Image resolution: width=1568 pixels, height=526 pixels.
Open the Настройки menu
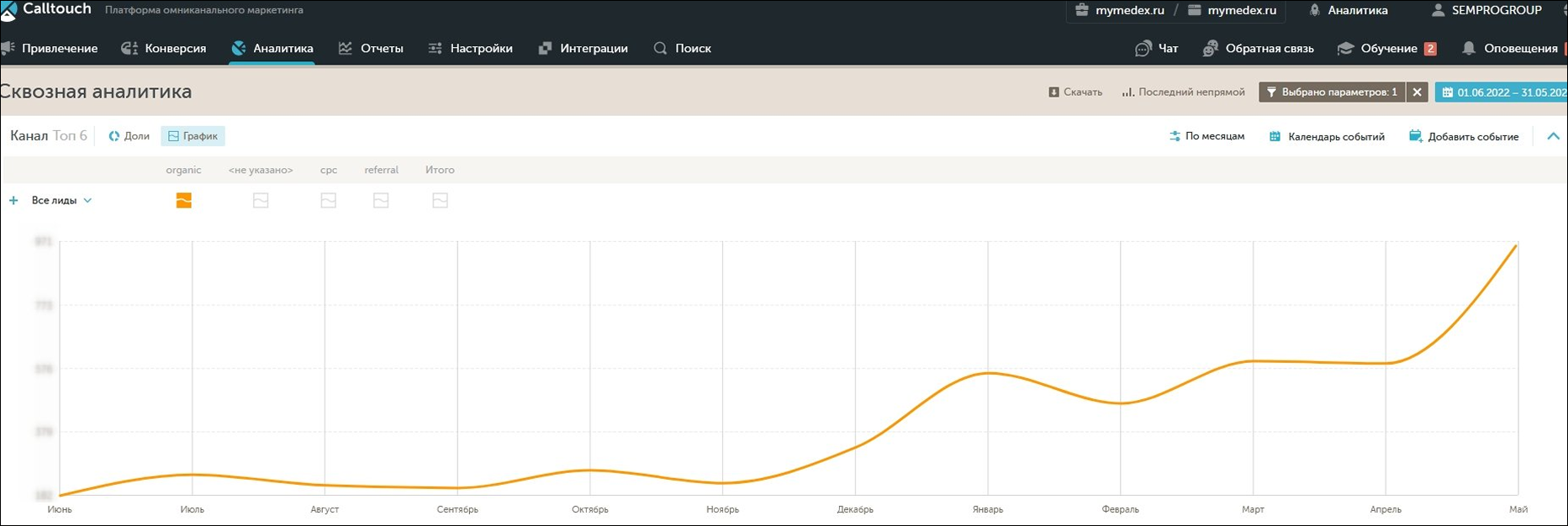pos(470,49)
